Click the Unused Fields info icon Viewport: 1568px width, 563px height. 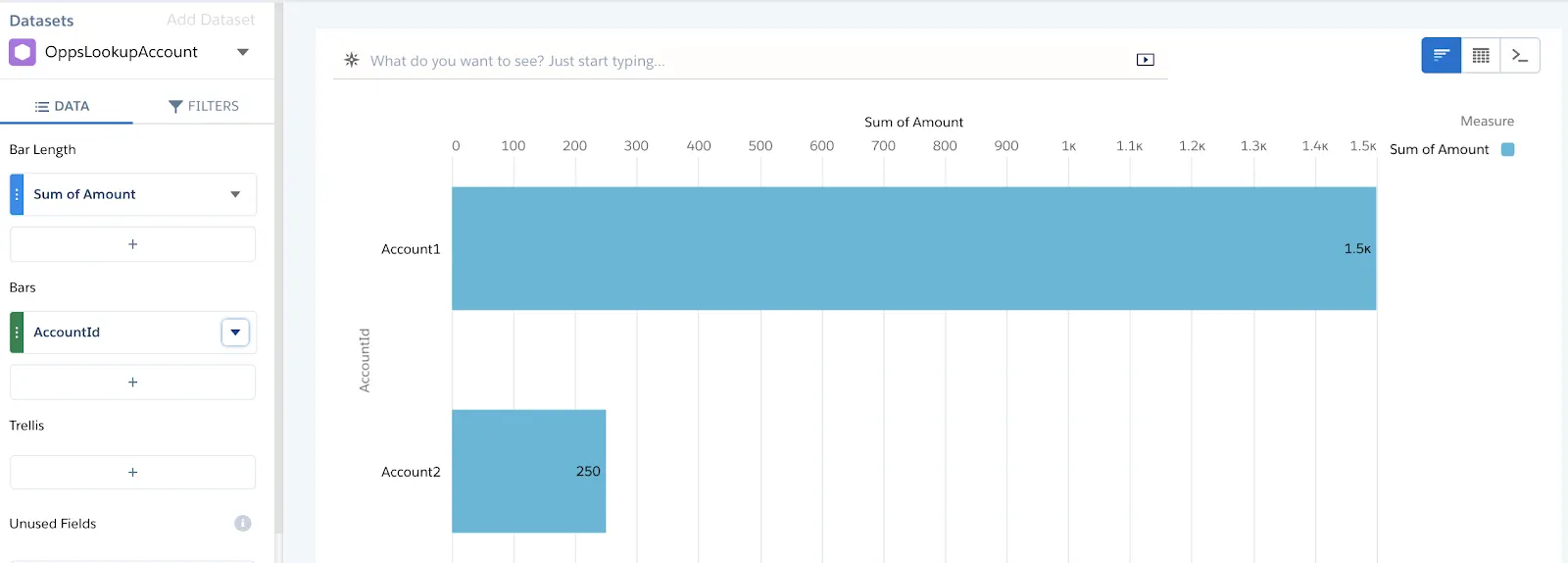243,524
